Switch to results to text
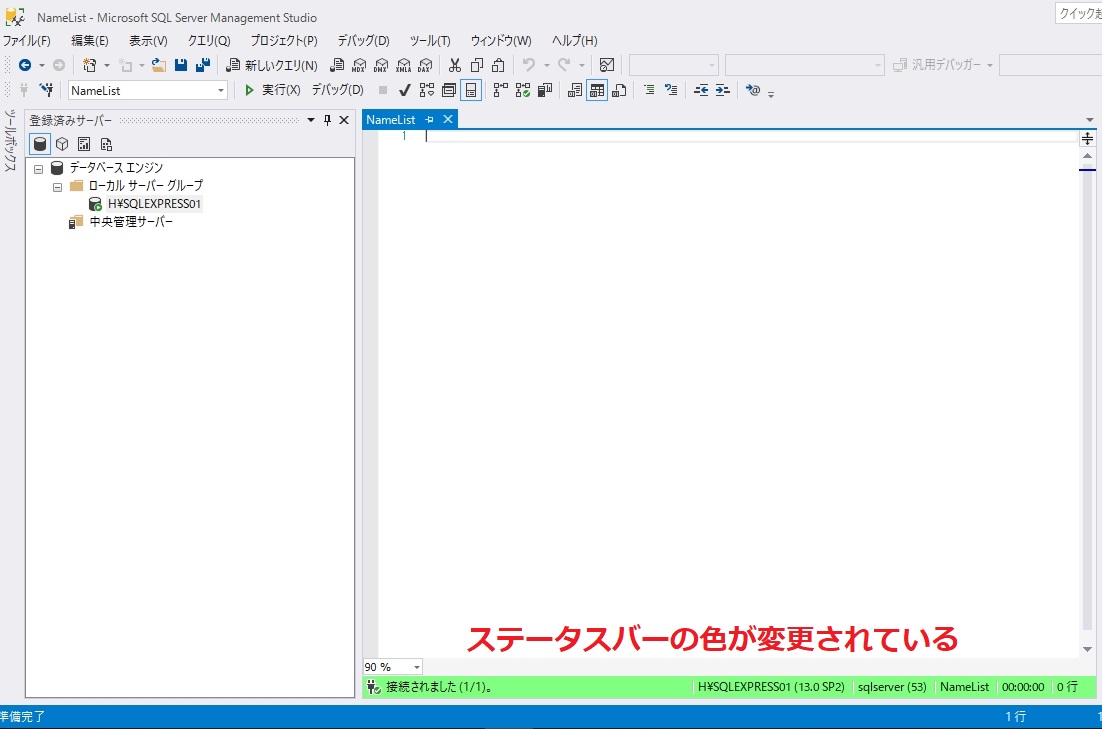The height and width of the screenshot is (729, 1102). pos(574,90)
